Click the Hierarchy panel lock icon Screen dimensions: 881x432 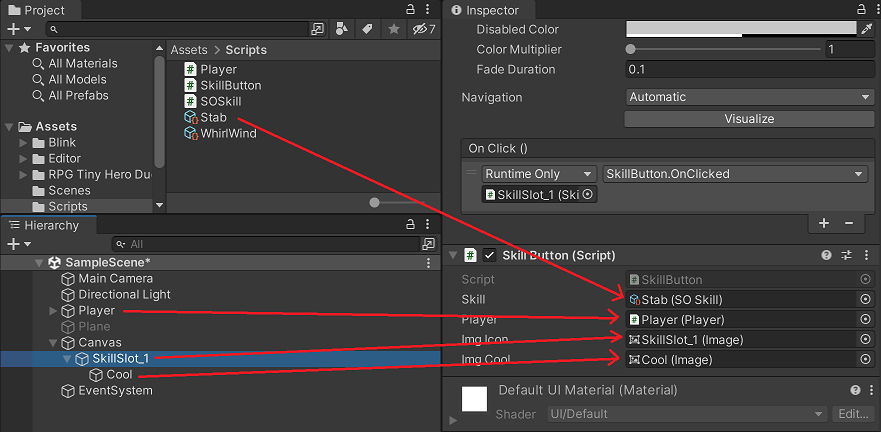411,225
